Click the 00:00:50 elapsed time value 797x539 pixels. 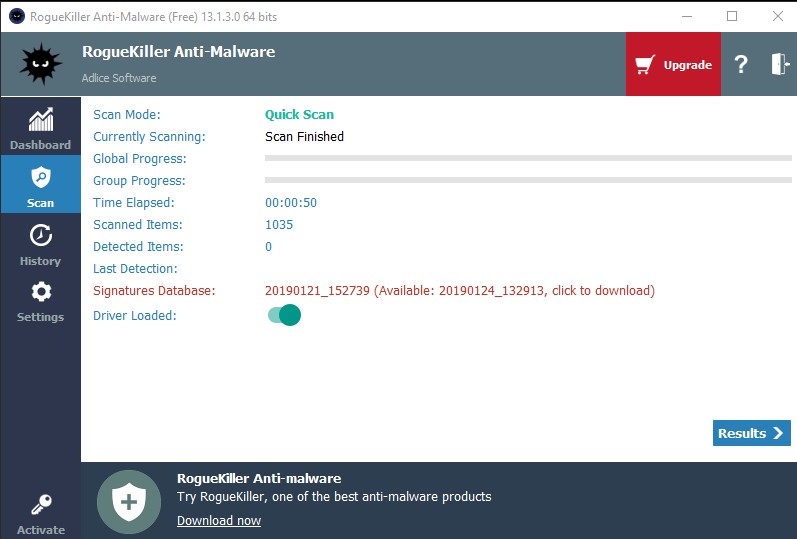291,203
